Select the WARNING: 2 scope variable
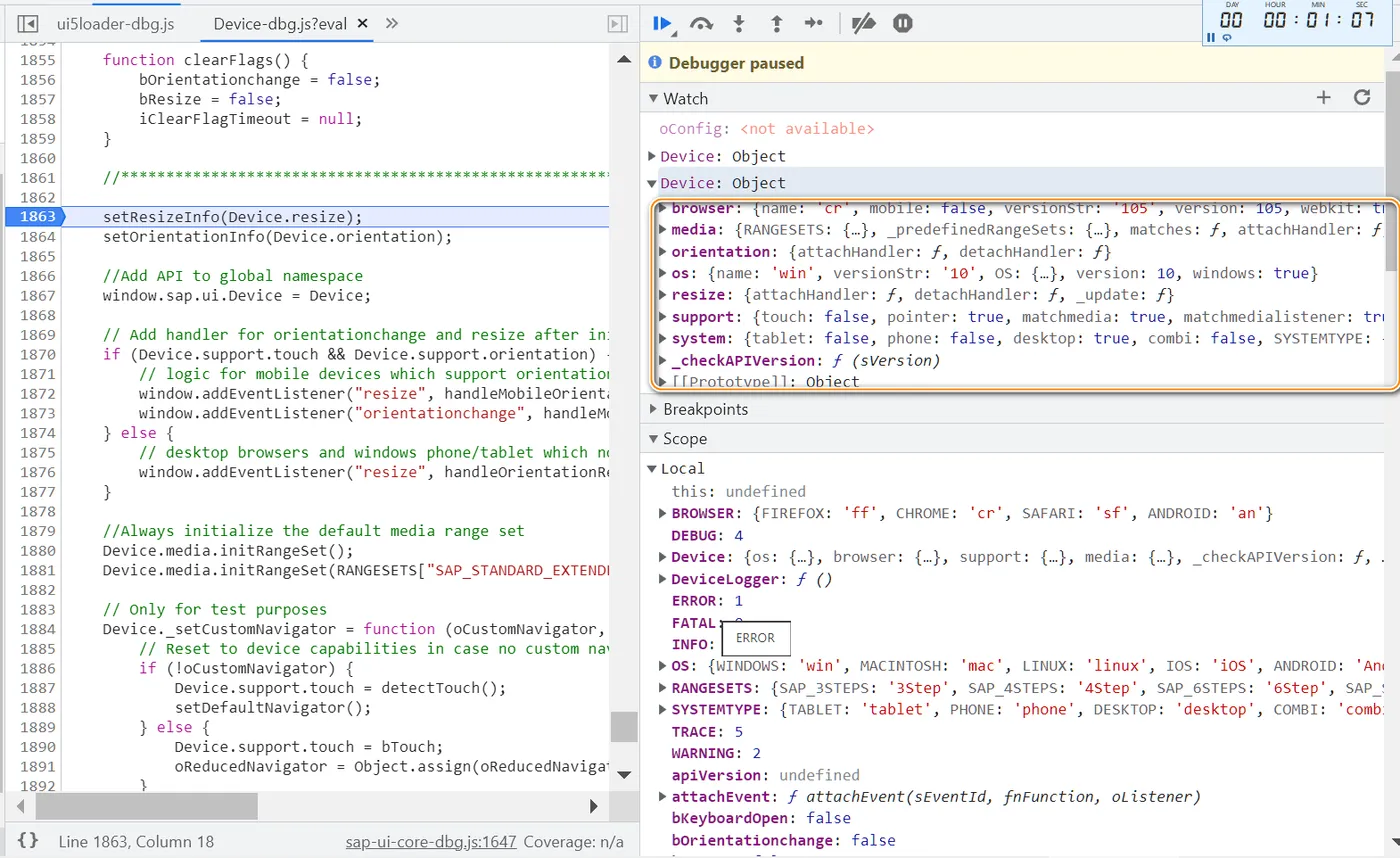 pyautogui.click(x=716, y=753)
